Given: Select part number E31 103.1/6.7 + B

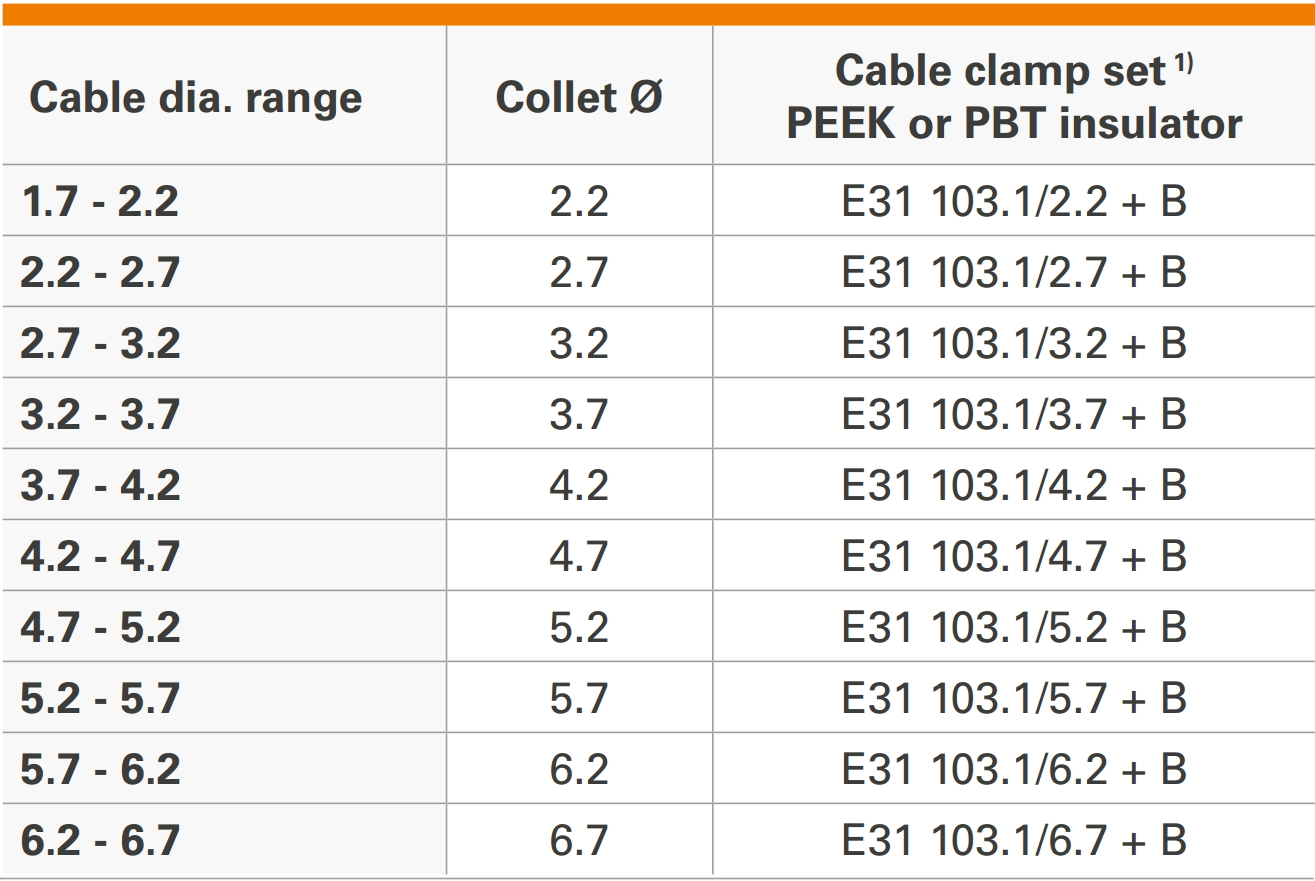Looking at the screenshot, I should pyautogui.click(x=1014, y=841).
